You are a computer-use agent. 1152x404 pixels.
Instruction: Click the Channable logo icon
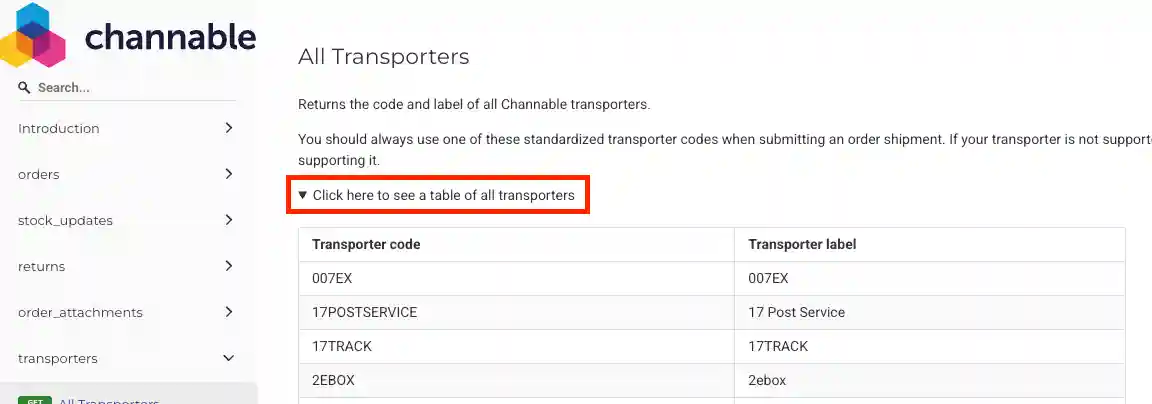click(x=33, y=36)
